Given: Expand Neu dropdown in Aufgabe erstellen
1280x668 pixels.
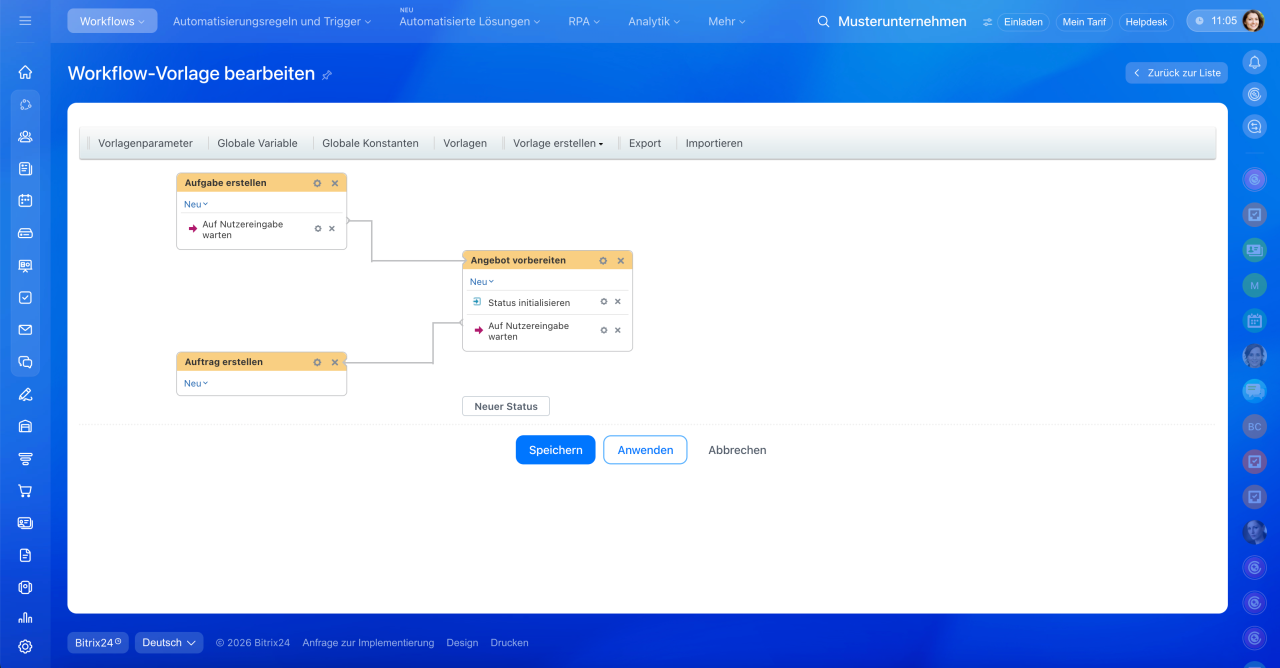Looking at the screenshot, I should click(x=196, y=204).
